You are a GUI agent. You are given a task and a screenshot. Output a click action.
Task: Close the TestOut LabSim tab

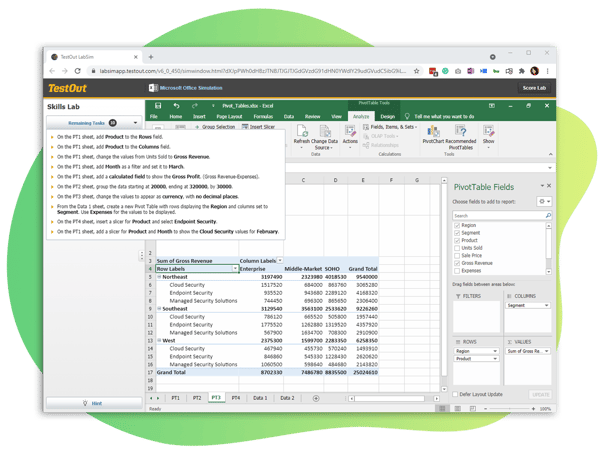point(135,57)
